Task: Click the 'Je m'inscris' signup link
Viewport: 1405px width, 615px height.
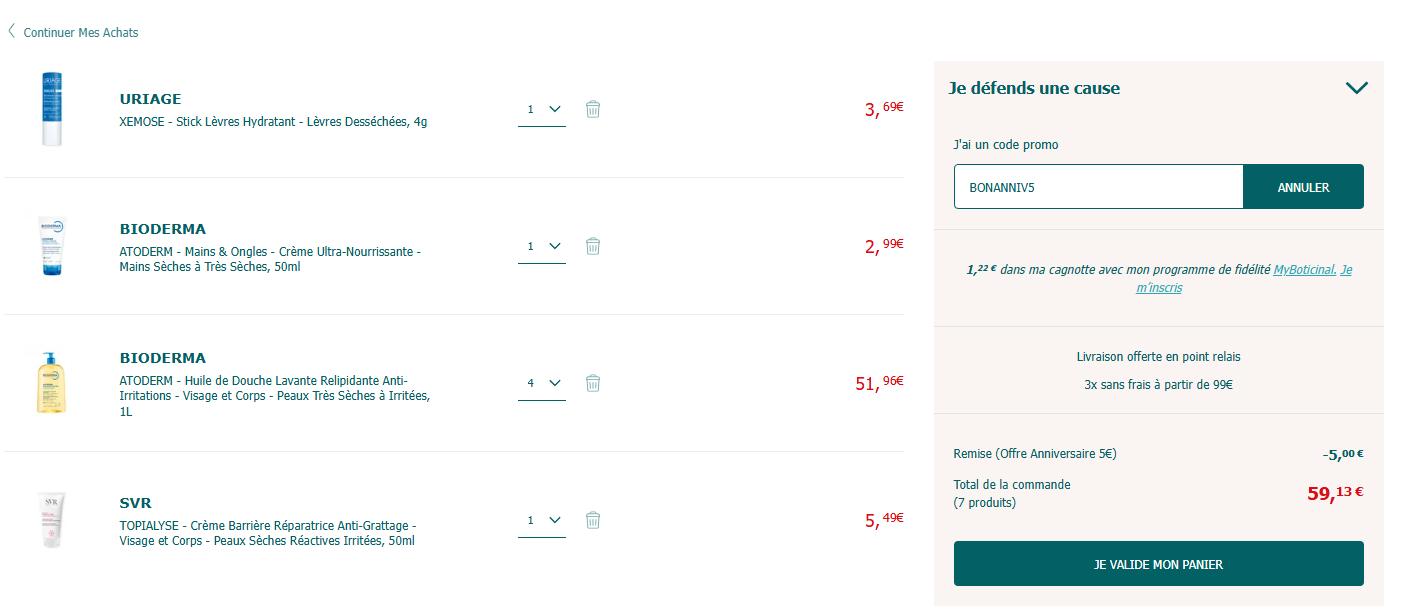Action: (1159, 288)
